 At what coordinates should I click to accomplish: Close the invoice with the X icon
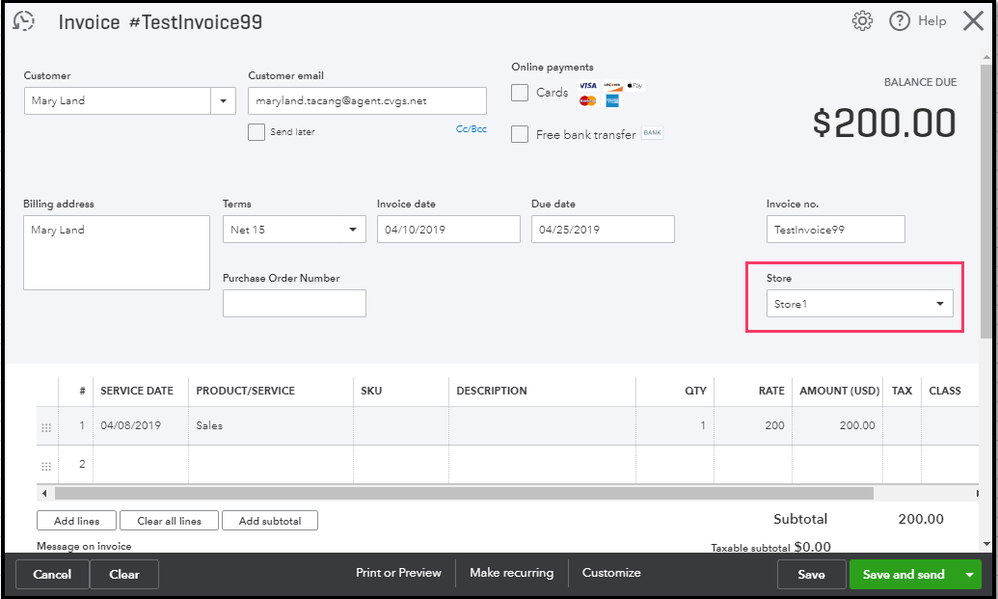(x=973, y=21)
